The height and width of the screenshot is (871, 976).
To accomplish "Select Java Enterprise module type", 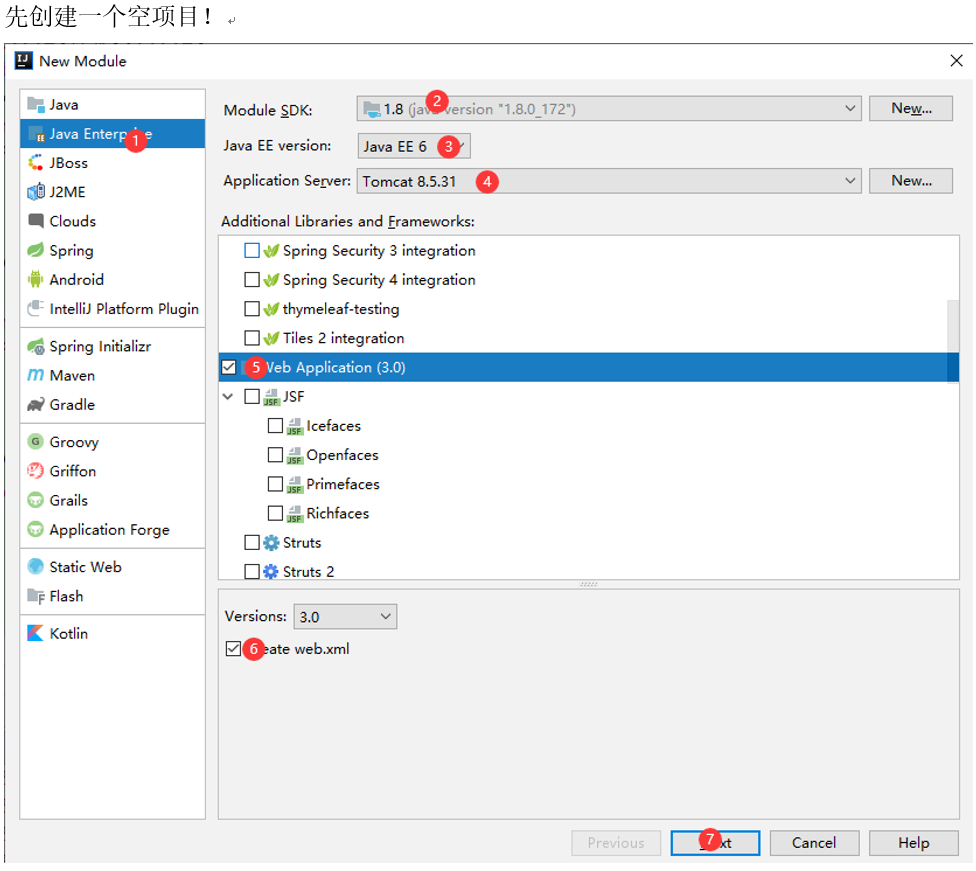I will [112, 134].
